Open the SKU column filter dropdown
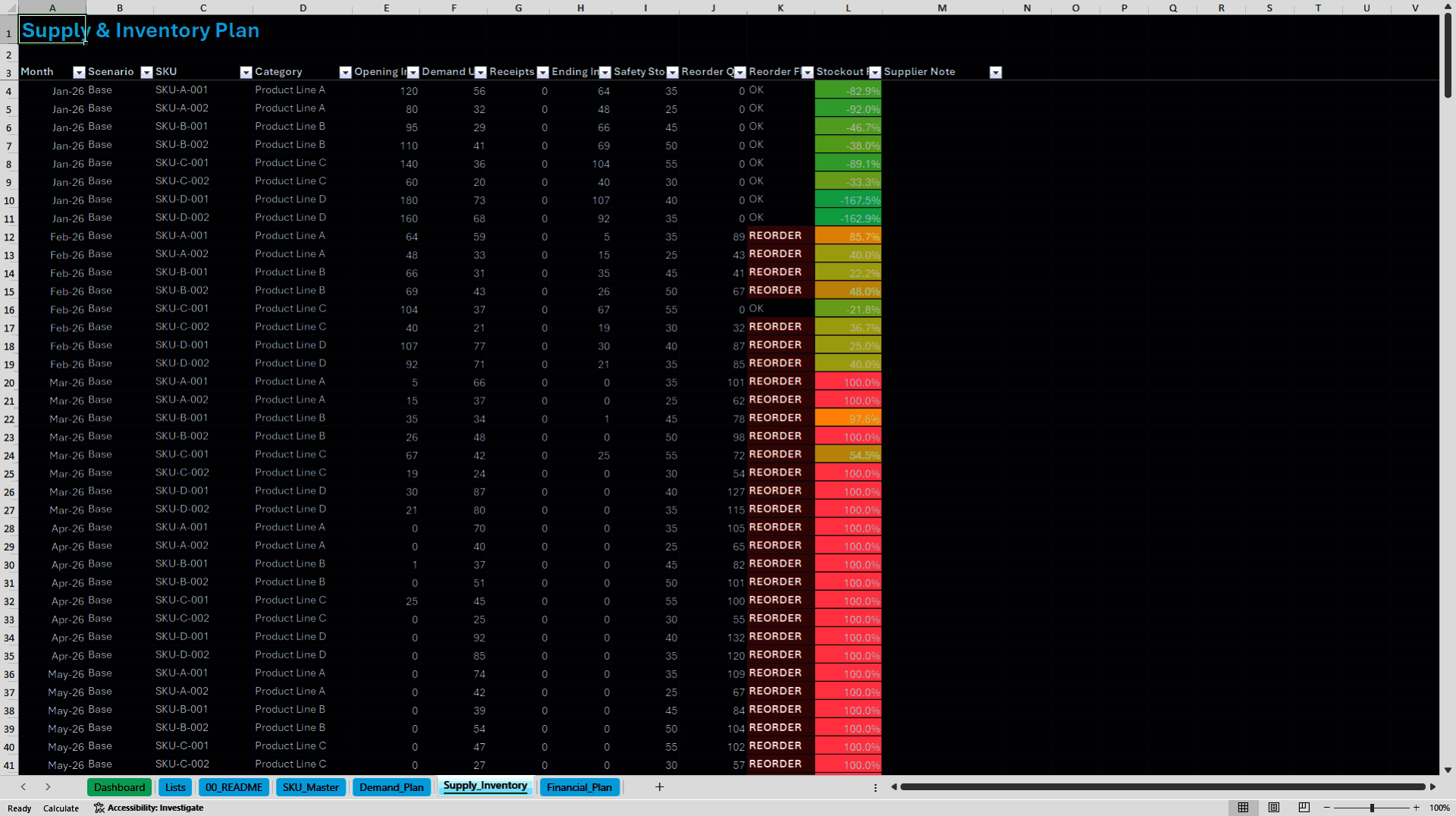Screen dimensions: 1456x816 point(246,72)
